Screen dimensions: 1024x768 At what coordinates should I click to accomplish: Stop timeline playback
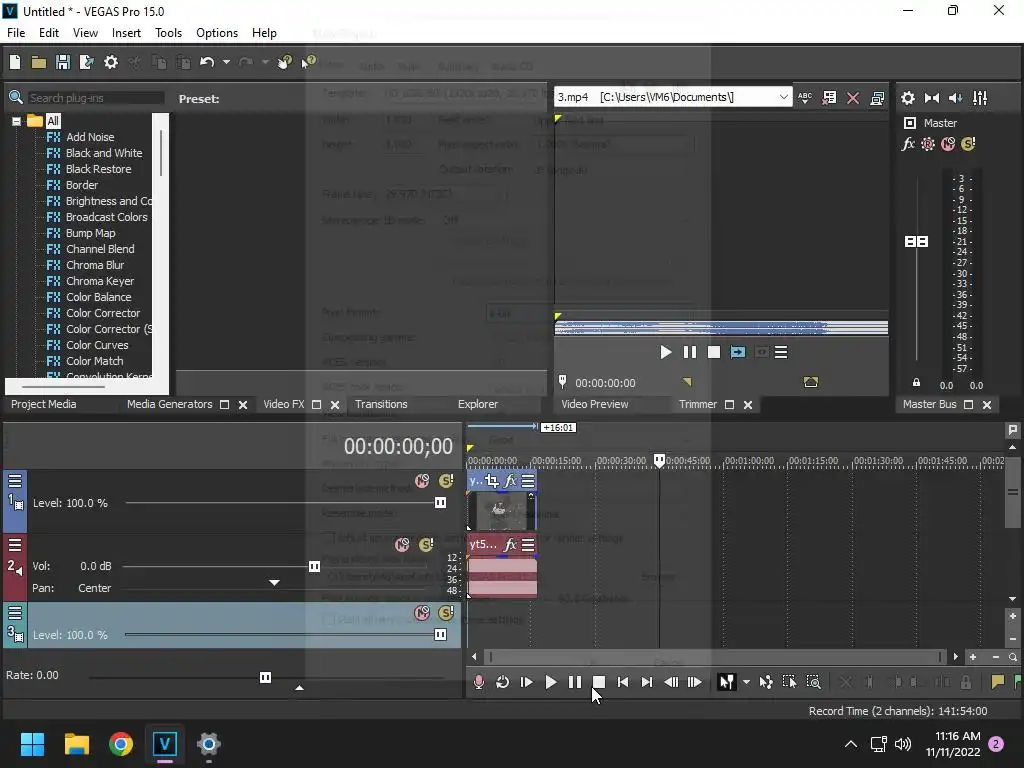click(x=599, y=682)
